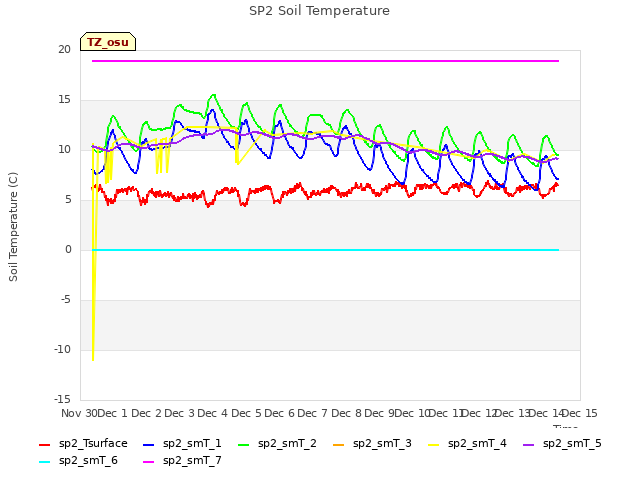The image size is (640, 480).
Task: Click the green sp2_smT_2 legend swatch
Action: [243, 444]
